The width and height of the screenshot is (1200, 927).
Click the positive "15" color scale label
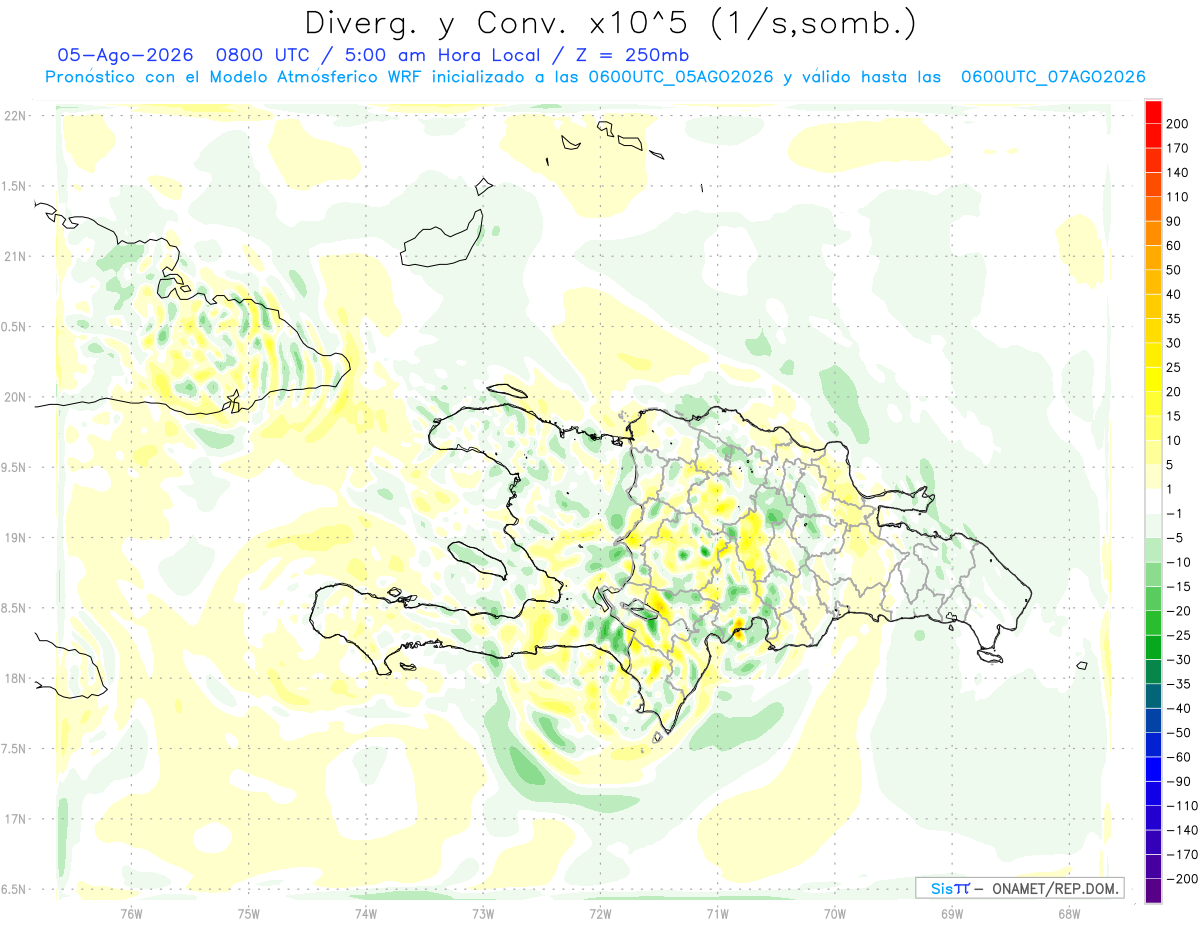[x=1174, y=417]
